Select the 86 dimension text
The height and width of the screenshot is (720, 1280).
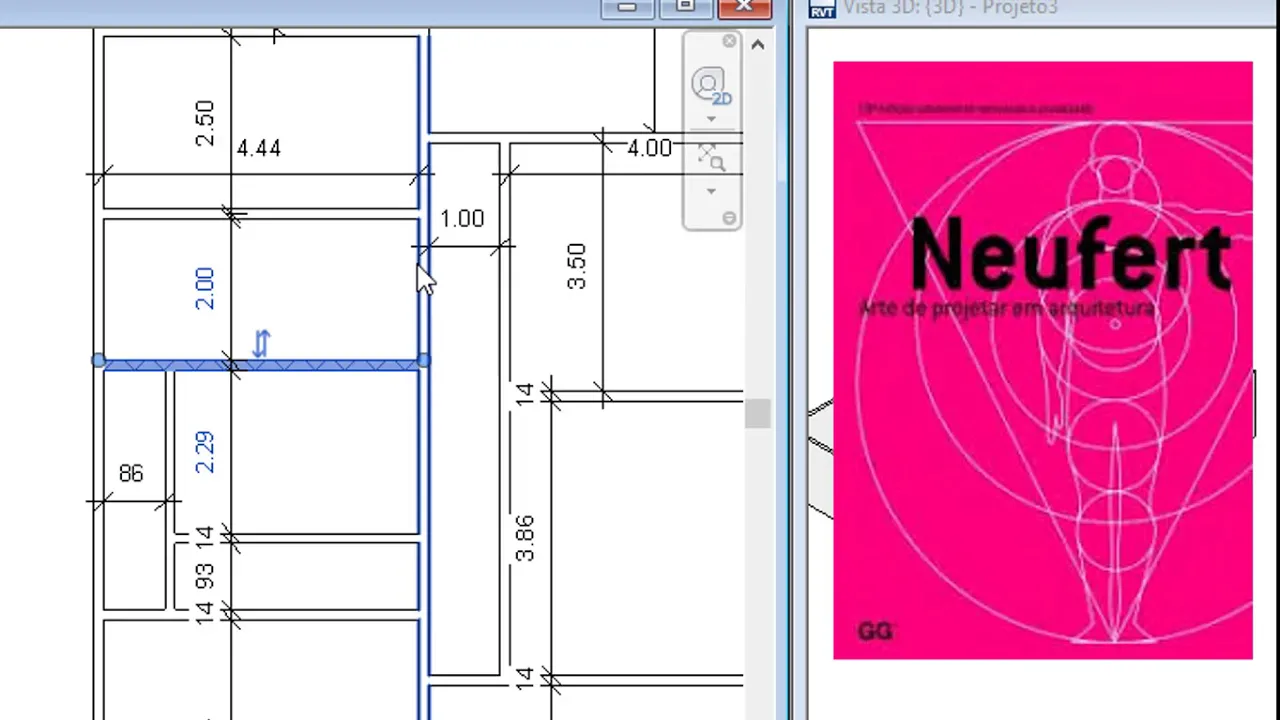coord(131,473)
